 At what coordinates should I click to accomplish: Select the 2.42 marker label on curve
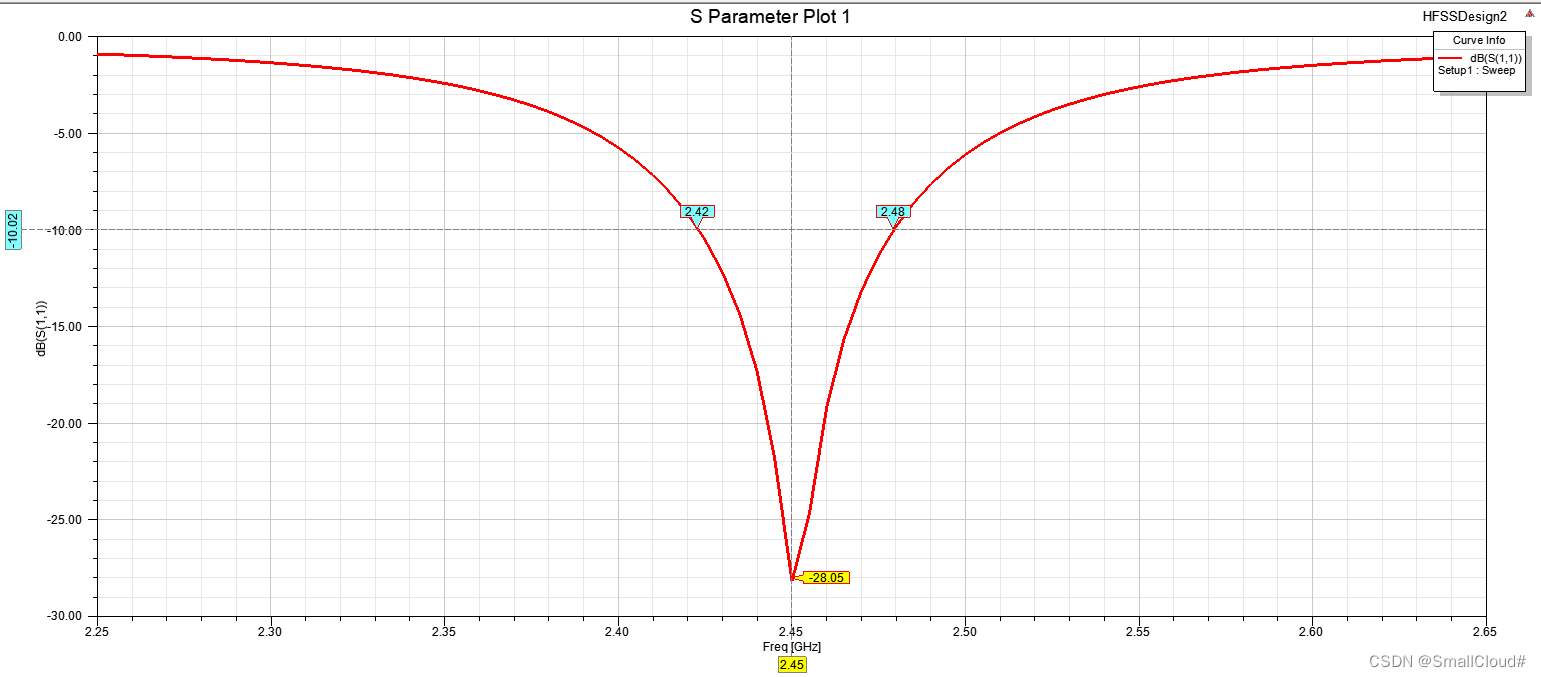click(697, 211)
